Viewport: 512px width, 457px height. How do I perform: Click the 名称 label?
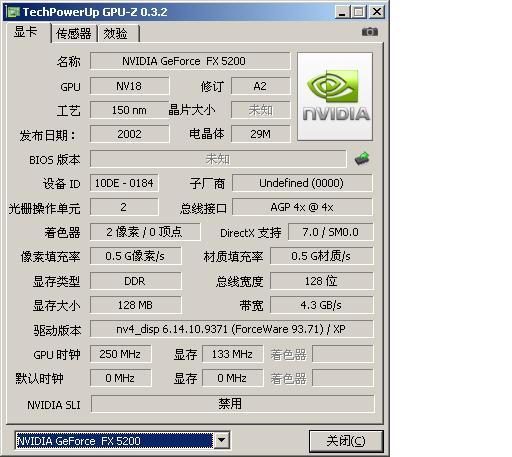click(x=69, y=62)
